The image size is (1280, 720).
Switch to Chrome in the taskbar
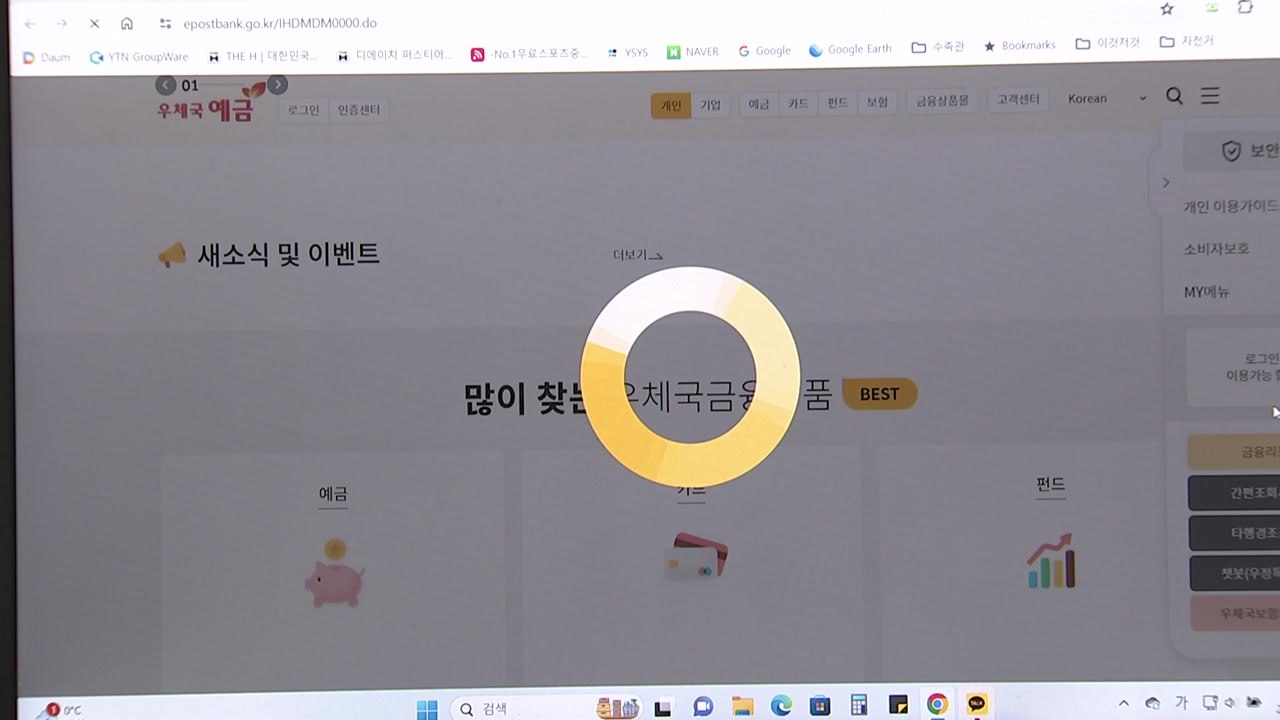(937, 704)
